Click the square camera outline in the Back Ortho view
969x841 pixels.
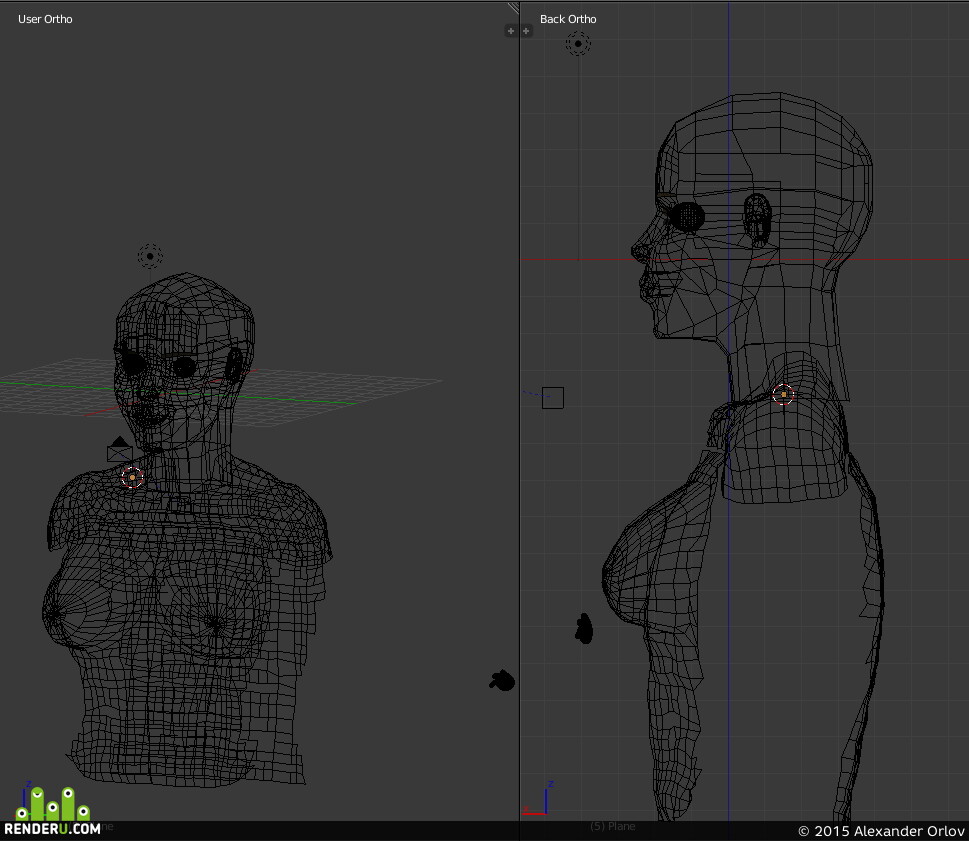click(552, 398)
